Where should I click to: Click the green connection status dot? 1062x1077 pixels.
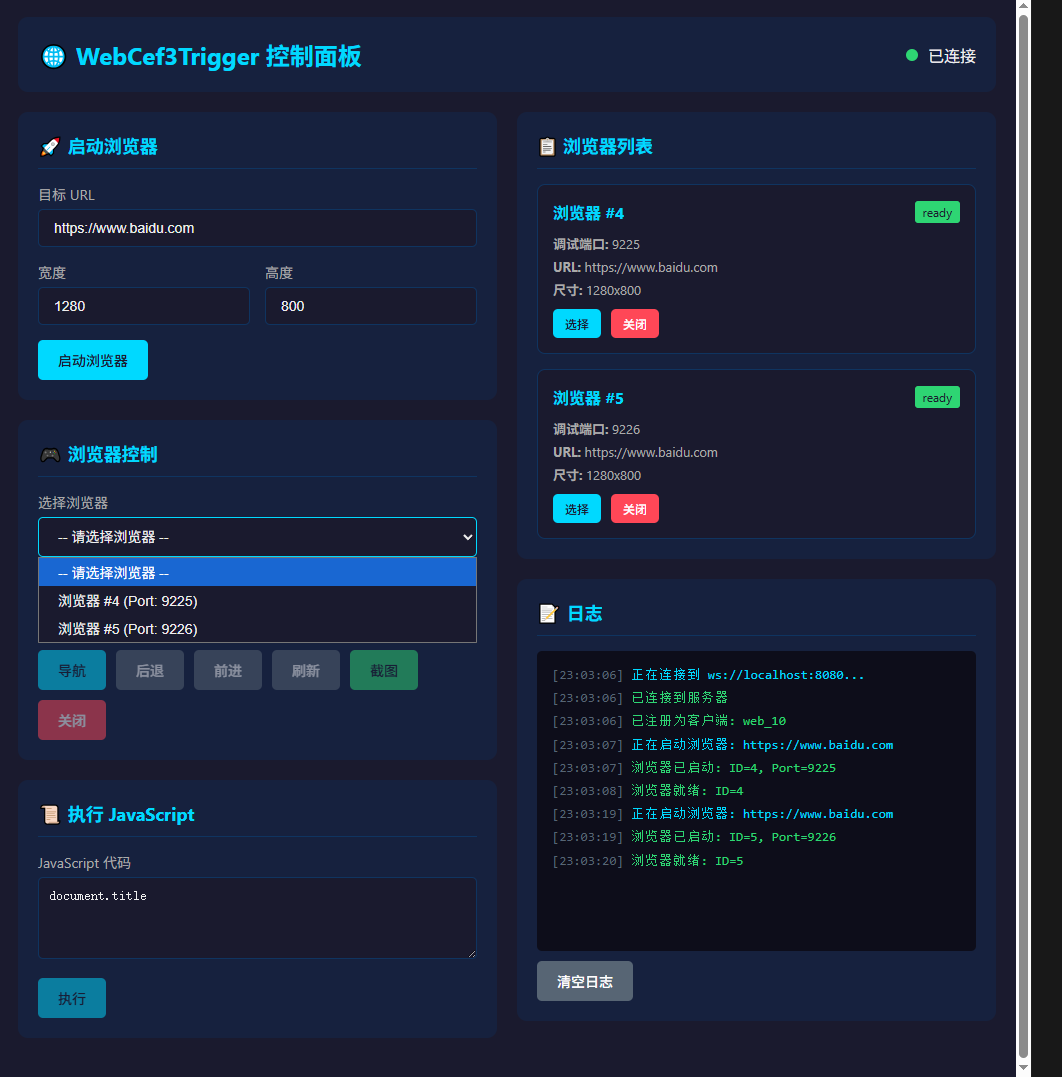(911, 56)
